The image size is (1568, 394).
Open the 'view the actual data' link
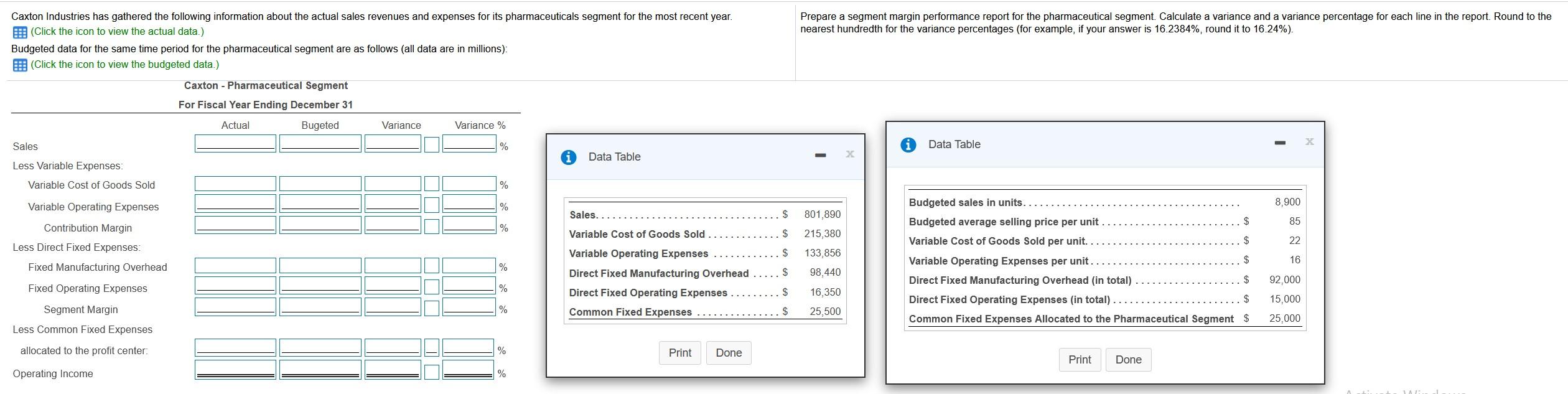click(x=117, y=31)
